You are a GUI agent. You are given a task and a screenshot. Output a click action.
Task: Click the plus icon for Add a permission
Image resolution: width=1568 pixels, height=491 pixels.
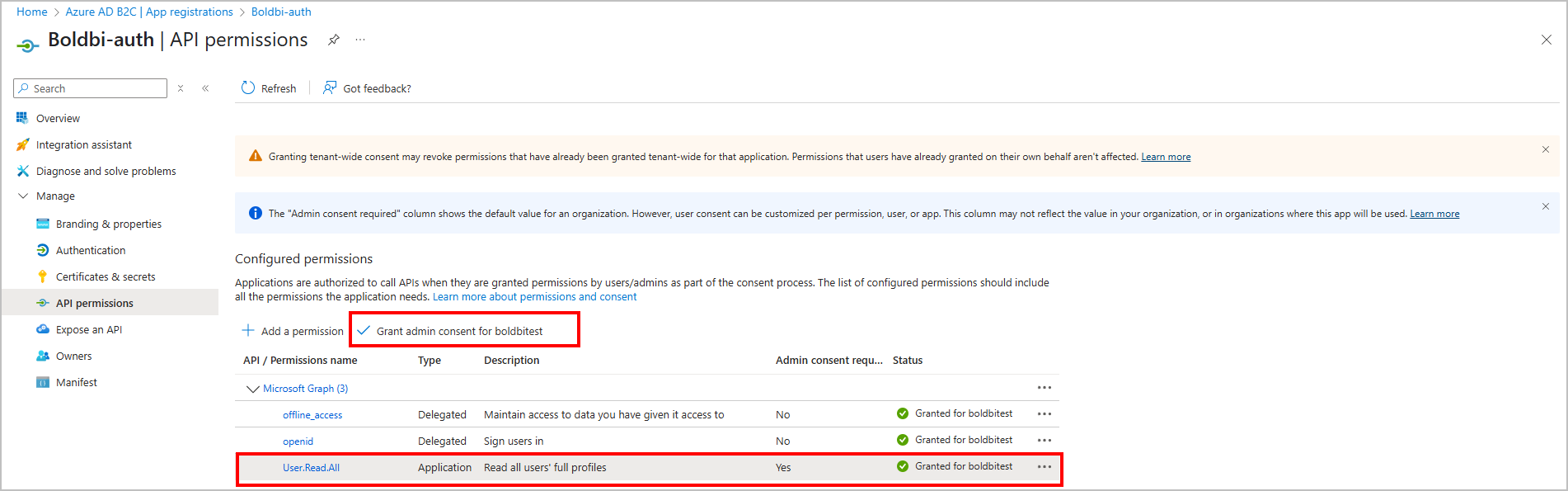pos(248,330)
